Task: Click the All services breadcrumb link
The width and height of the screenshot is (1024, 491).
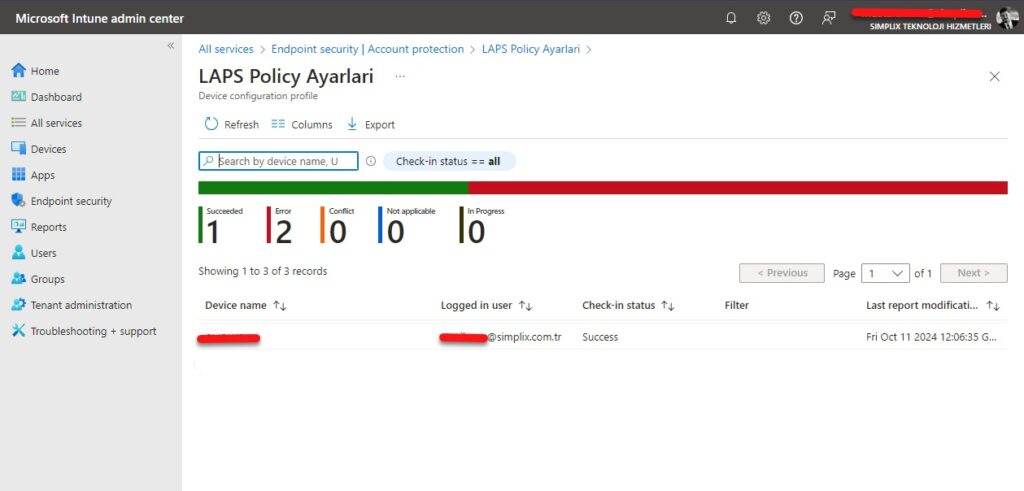Action: point(226,49)
